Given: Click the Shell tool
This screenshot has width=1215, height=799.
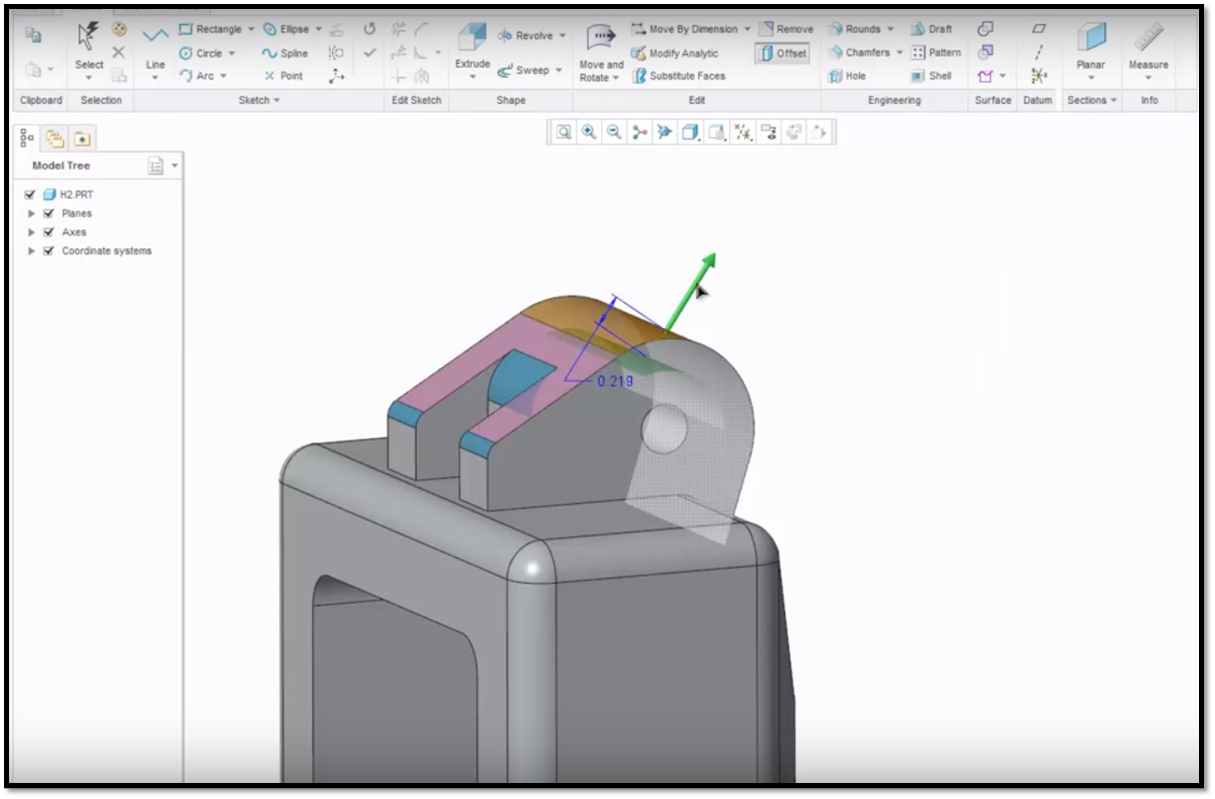Looking at the screenshot, I should click(x=931, y=76).
